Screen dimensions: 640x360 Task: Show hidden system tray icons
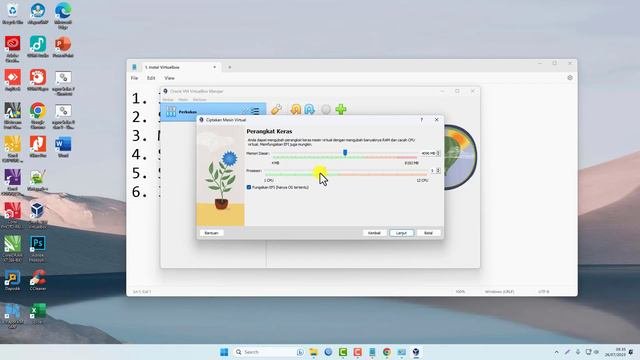(556, 352)
